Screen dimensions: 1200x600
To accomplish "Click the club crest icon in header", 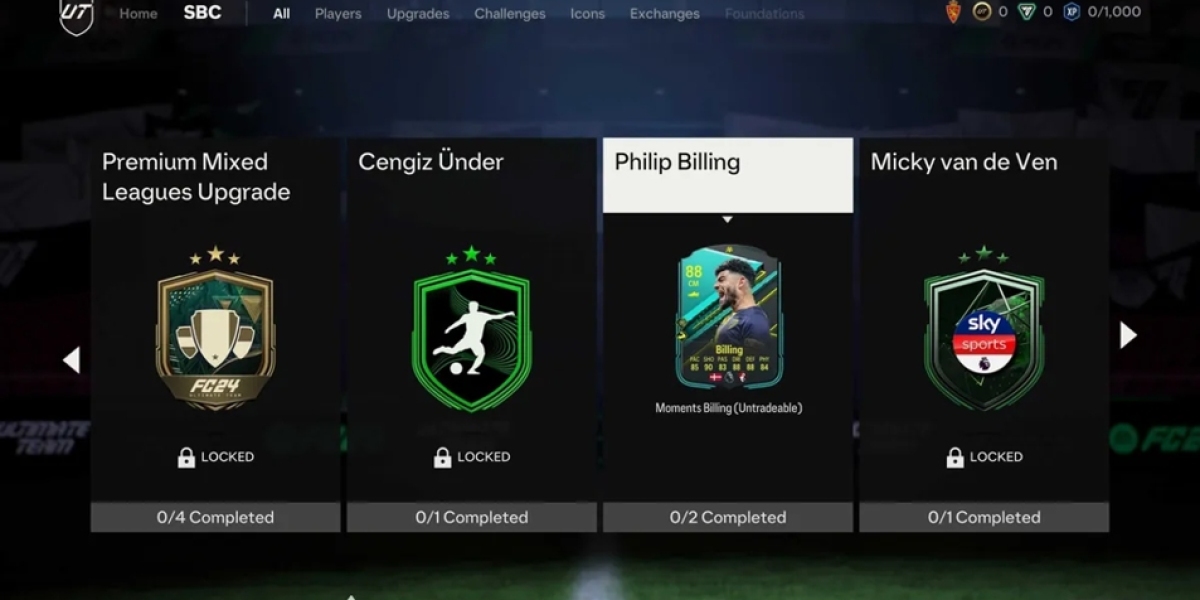I will tap(953, 13).
